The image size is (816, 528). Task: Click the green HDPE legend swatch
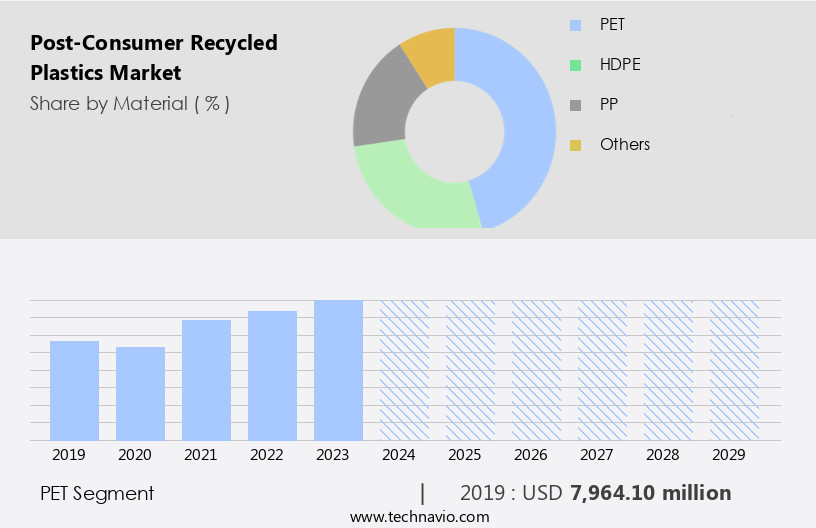575,64
